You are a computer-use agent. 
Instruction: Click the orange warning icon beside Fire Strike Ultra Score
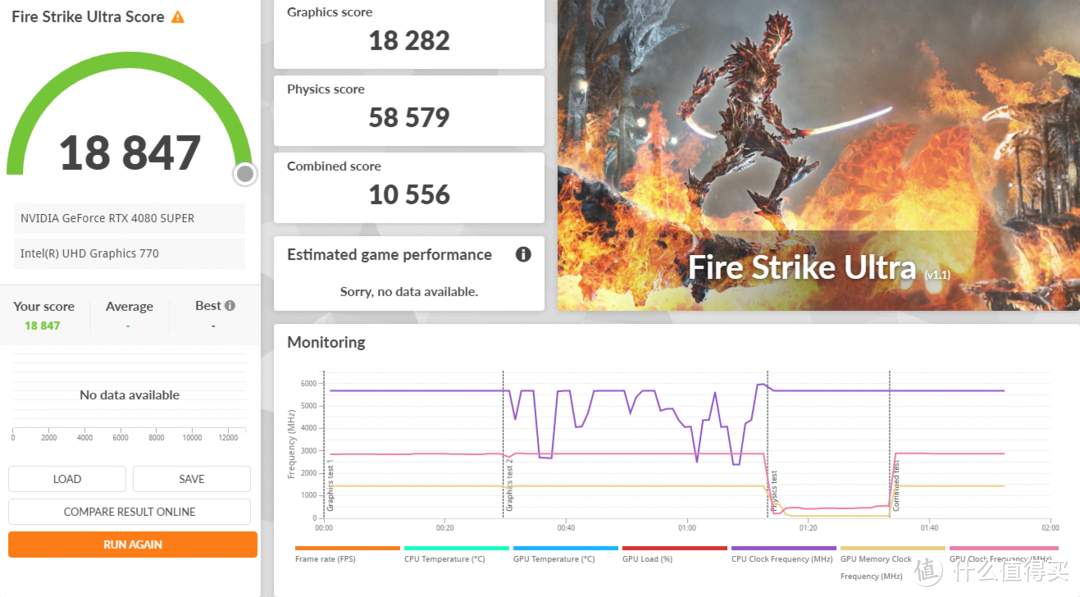click(x=178, y=17)
